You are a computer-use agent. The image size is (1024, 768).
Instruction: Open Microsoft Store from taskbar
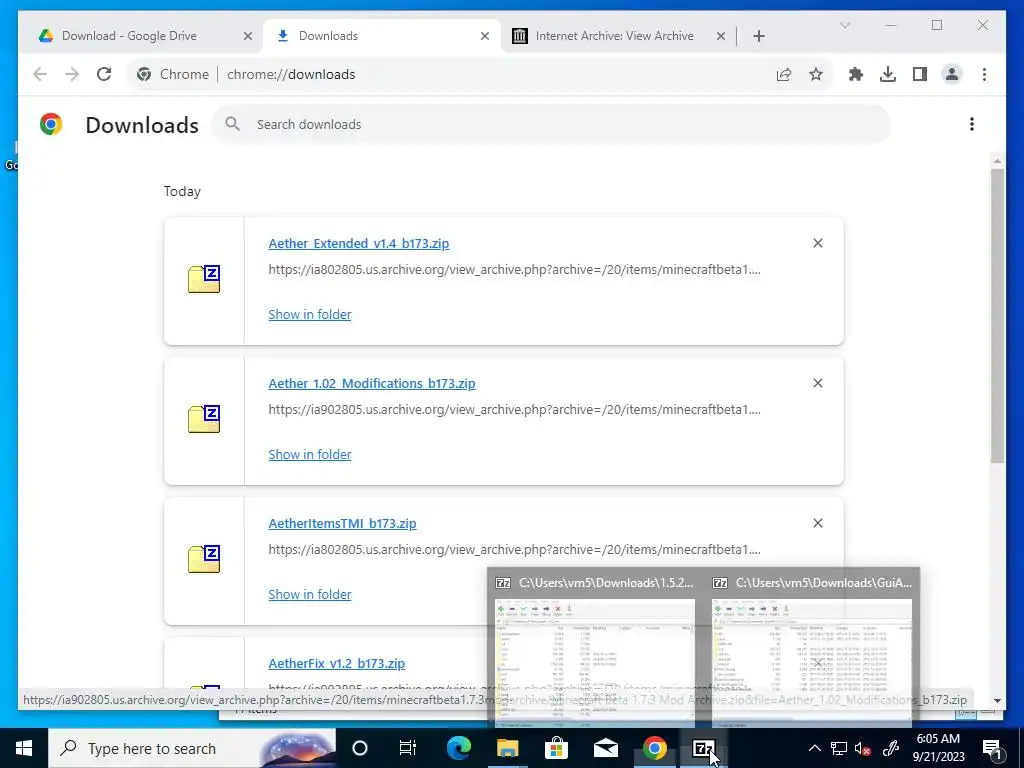coord(556,748)
